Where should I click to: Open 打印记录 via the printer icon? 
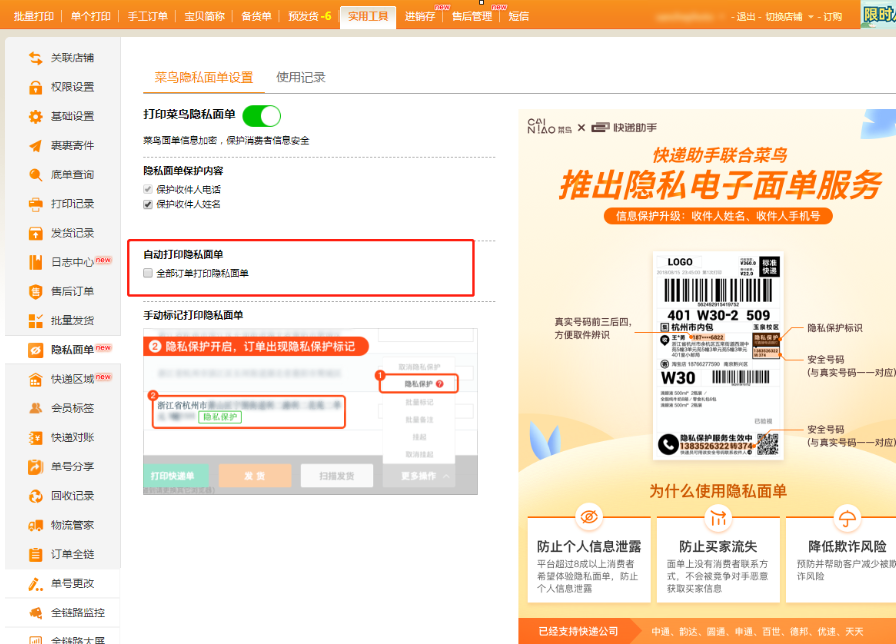point(35,203)
